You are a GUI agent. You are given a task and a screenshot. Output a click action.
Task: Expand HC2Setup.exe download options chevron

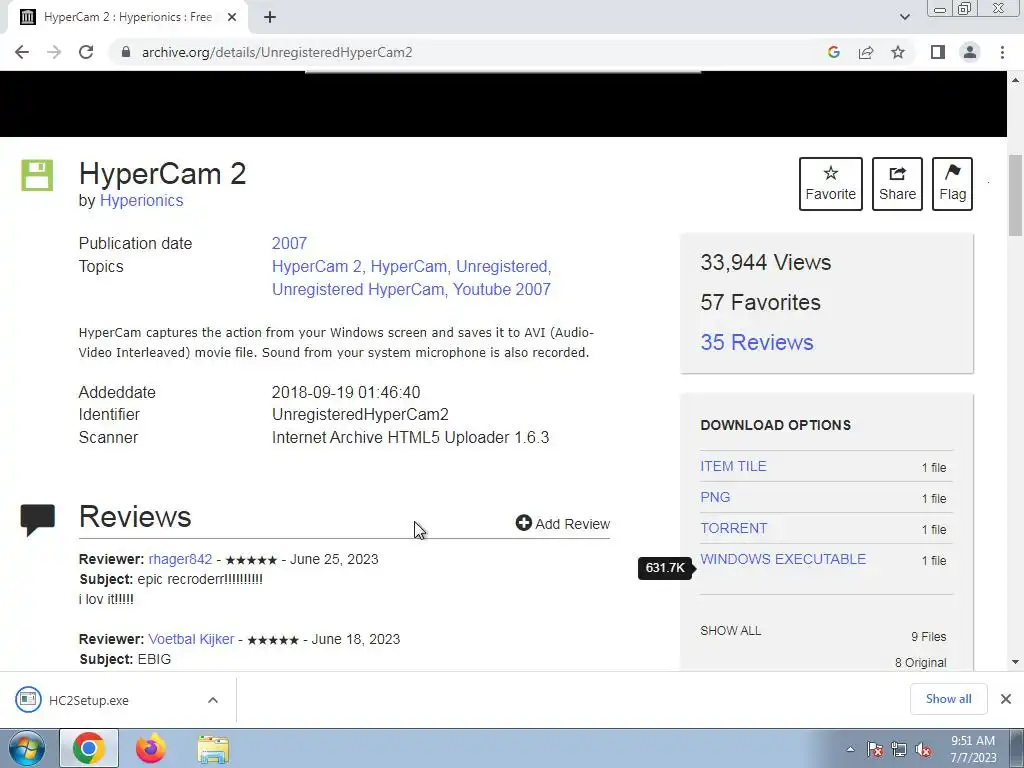click(x=213, y=700)
